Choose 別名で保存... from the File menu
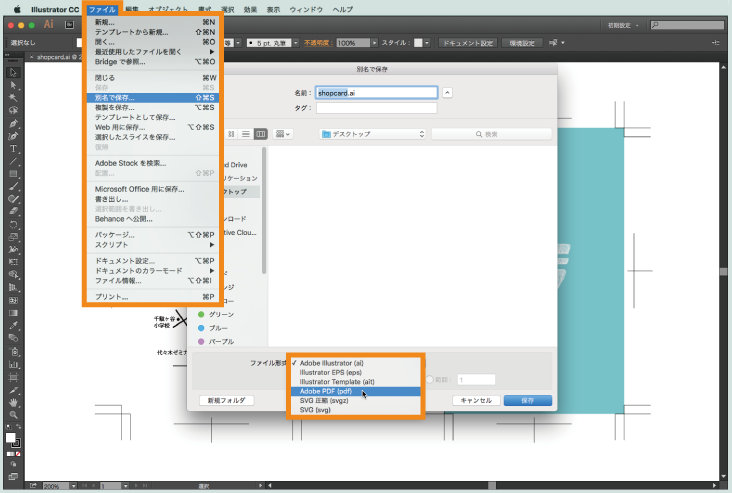 (x=153, y=98)
